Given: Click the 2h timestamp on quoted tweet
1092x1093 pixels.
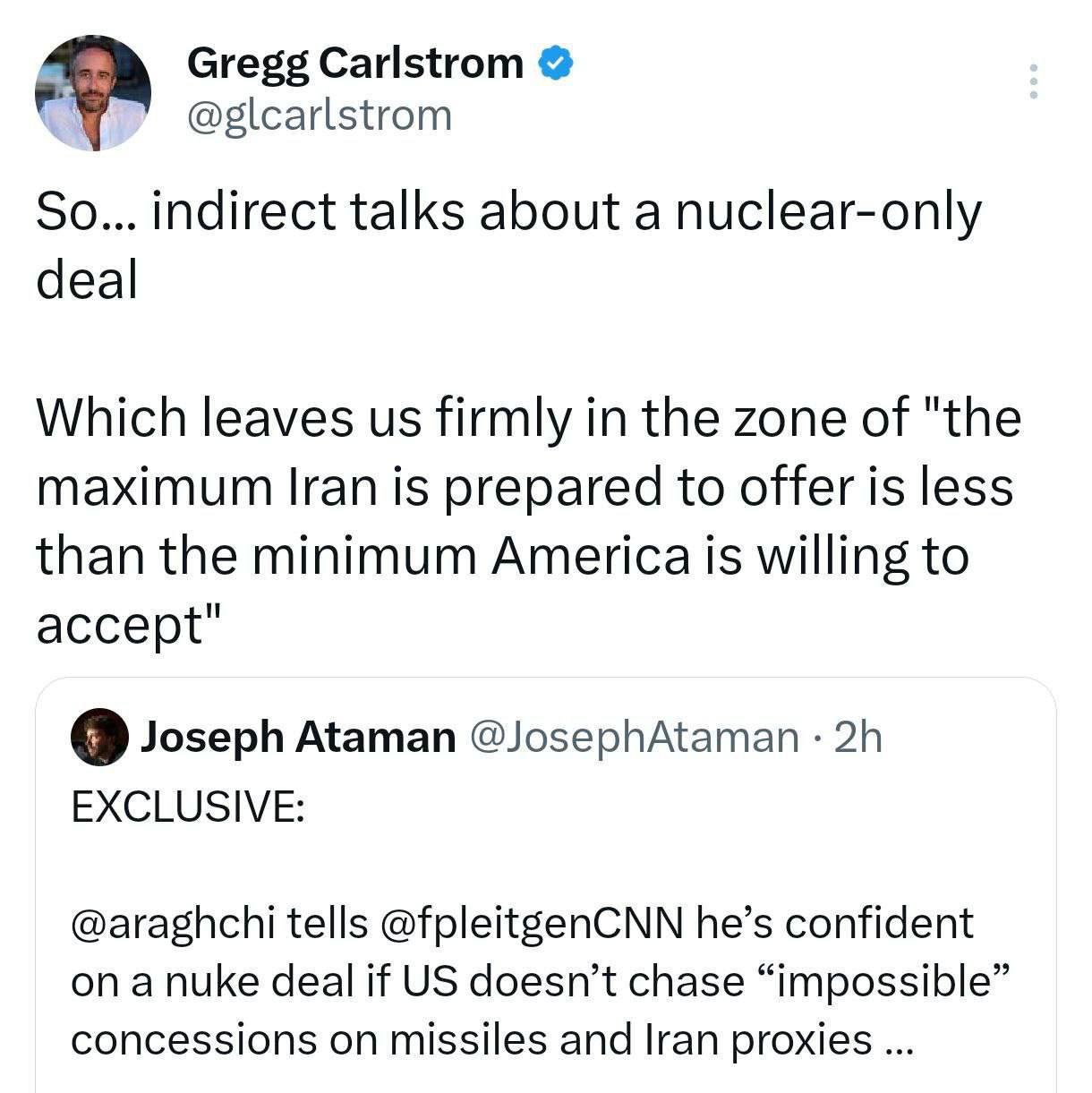Looking at the screenshot, I should pyautogui.click(x=857, y=737).
